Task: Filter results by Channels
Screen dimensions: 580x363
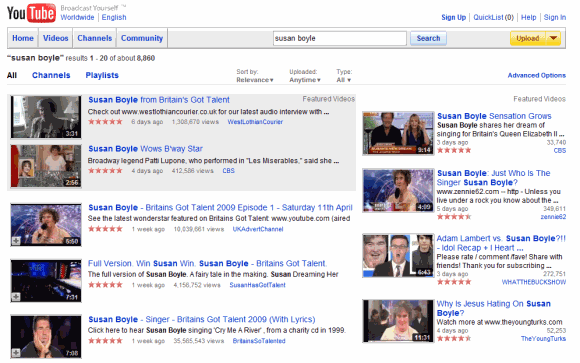Action: 51,75
